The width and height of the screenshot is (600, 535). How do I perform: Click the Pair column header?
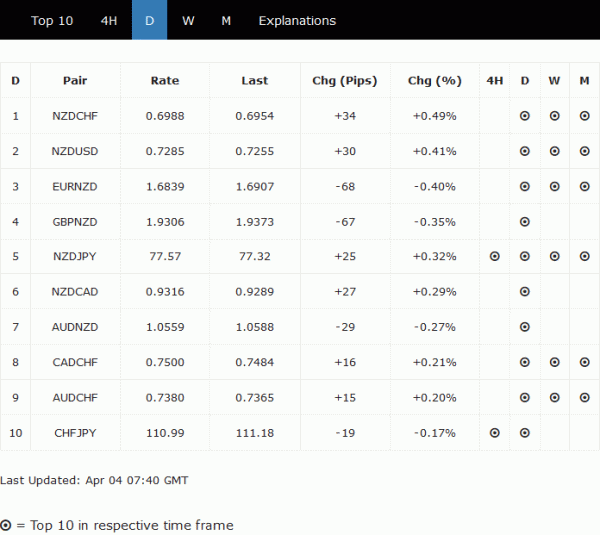click(75, 80)
